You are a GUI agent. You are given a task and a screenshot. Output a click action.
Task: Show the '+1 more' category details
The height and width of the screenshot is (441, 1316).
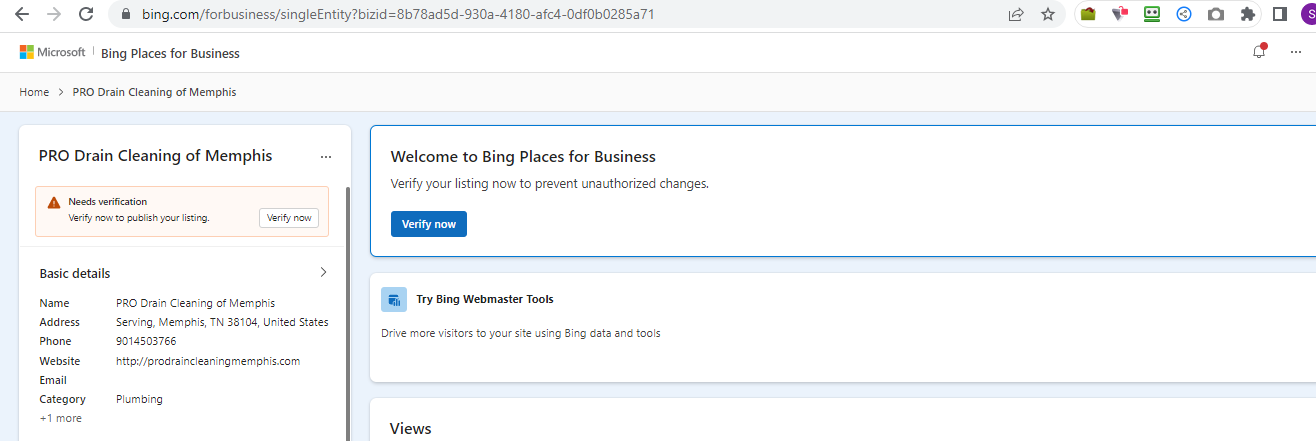click(60, 418)
